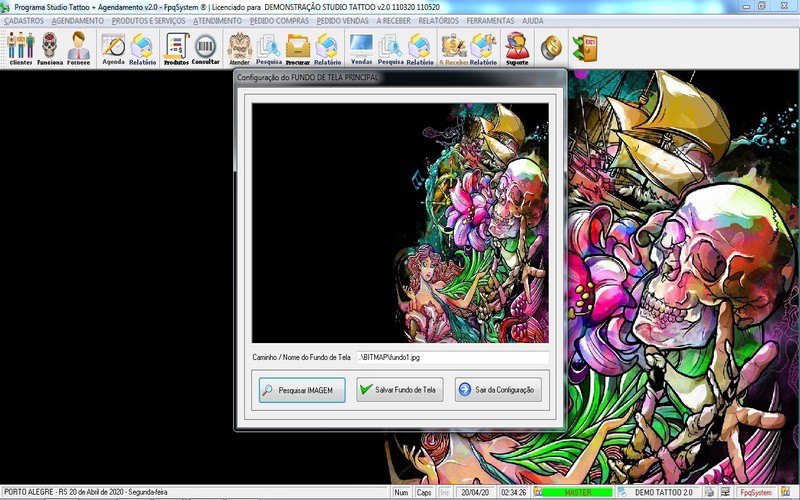Open the PEDIDO COMPRAS menu
Screen dimensions: 800x500
279,21
